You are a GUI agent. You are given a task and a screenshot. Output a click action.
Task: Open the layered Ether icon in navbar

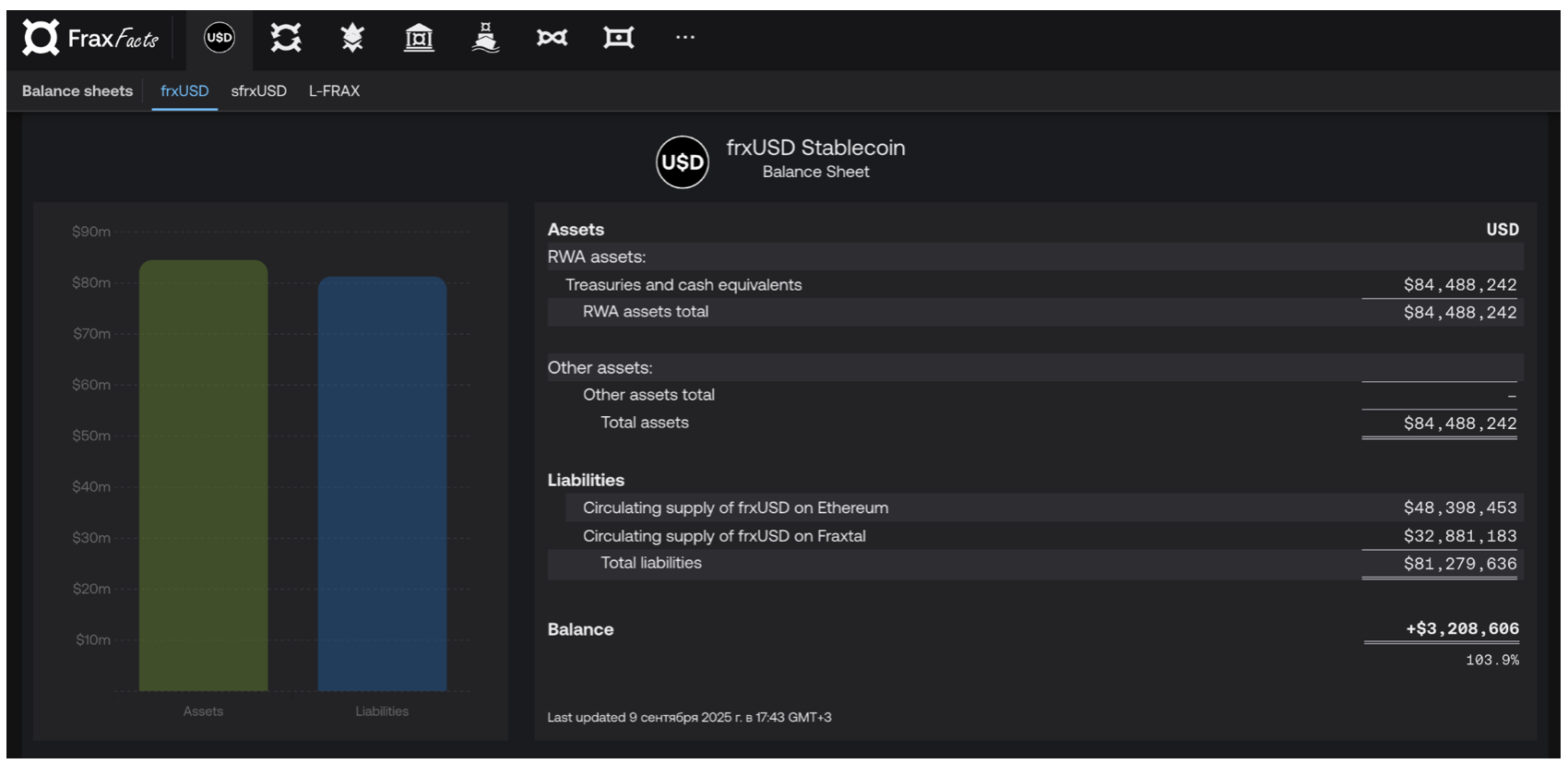[352, 38]
